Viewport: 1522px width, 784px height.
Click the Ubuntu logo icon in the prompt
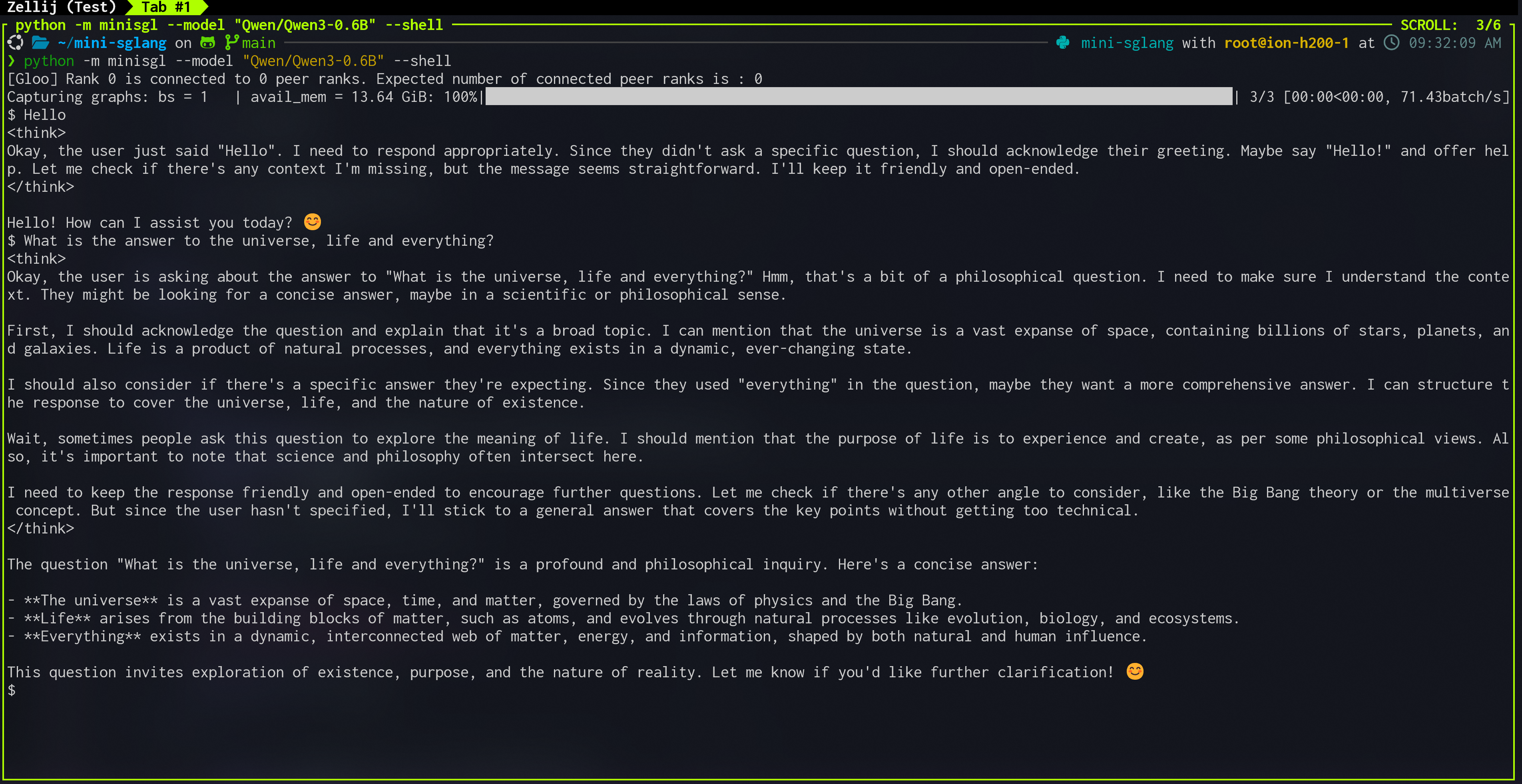tap(15, 42)
